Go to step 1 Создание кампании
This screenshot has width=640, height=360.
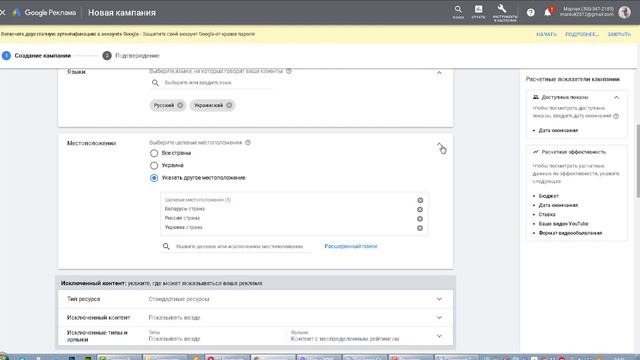tap(37, 56)
